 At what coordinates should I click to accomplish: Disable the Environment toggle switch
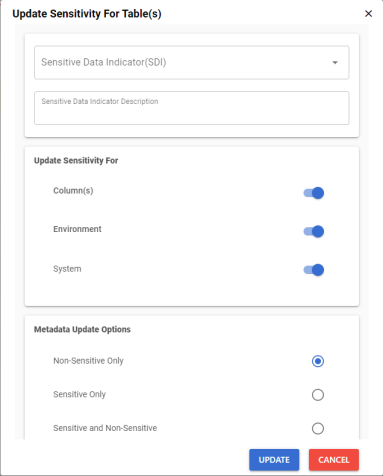coord(314,231)
